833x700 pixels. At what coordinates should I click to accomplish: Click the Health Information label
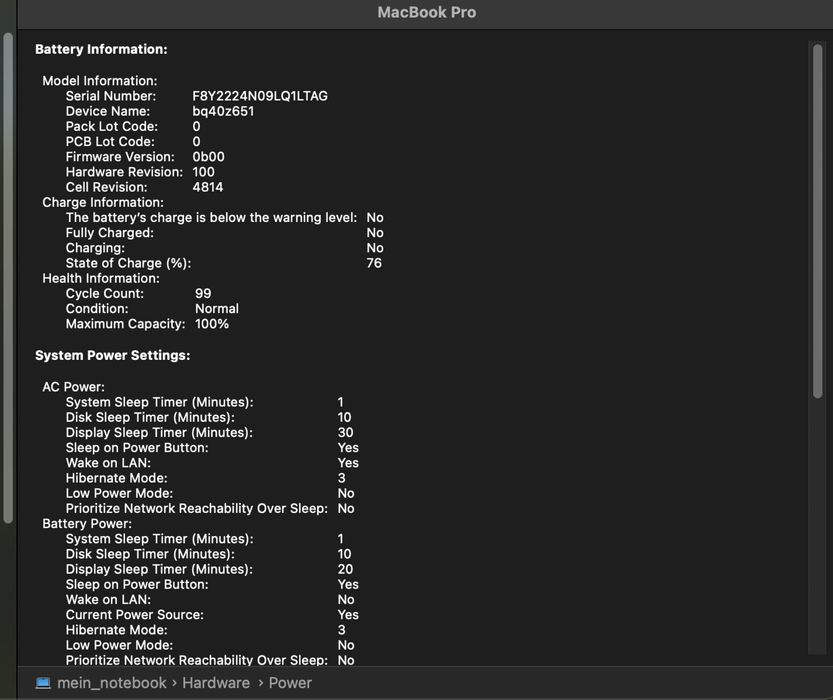[101, 278]
